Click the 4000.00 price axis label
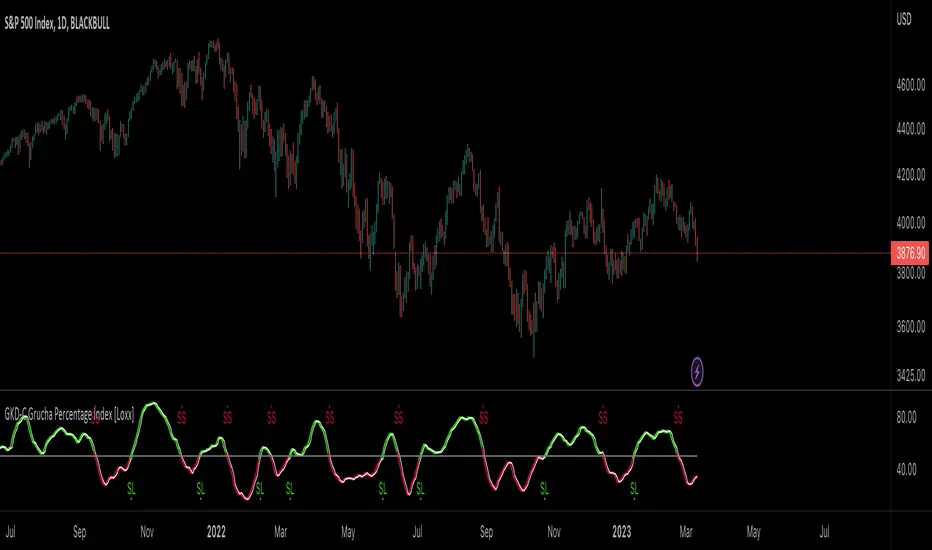This screenshot has width=932, height=550. [911, 222]
